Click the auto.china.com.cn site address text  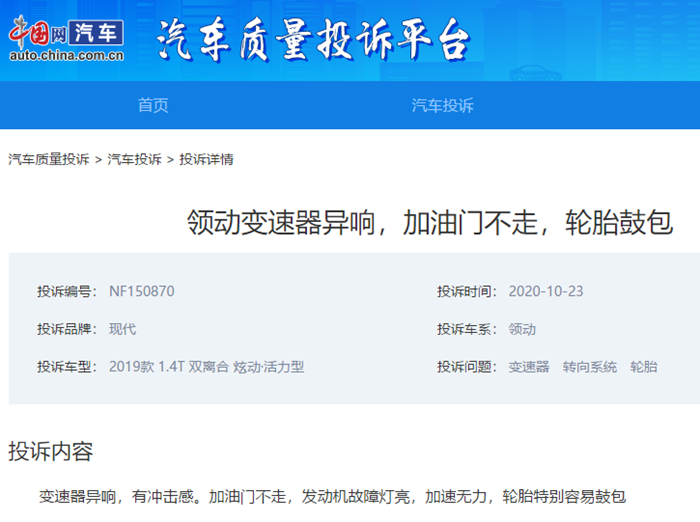[67, 55]
